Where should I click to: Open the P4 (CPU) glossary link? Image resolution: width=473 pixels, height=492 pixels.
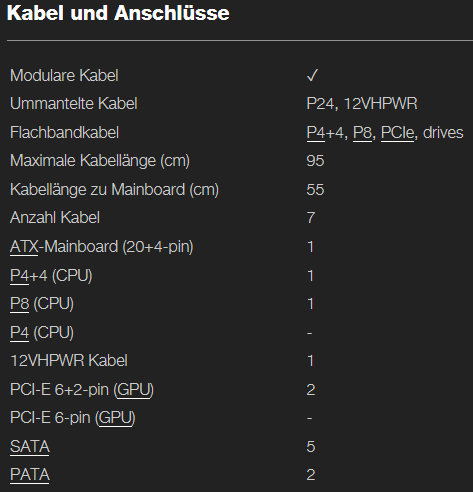19,333
